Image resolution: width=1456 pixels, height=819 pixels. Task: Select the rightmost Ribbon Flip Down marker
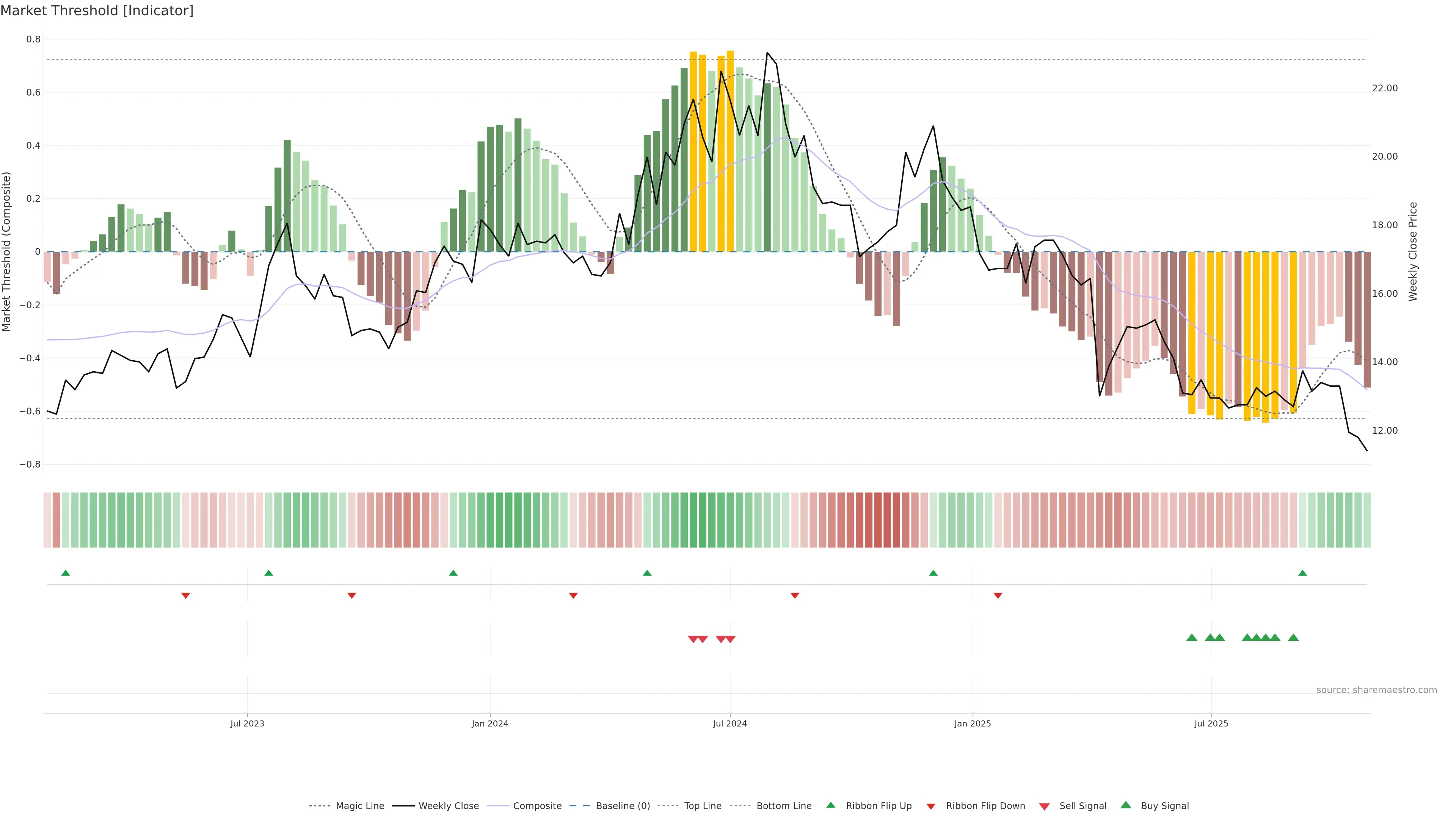click(998, 596)
